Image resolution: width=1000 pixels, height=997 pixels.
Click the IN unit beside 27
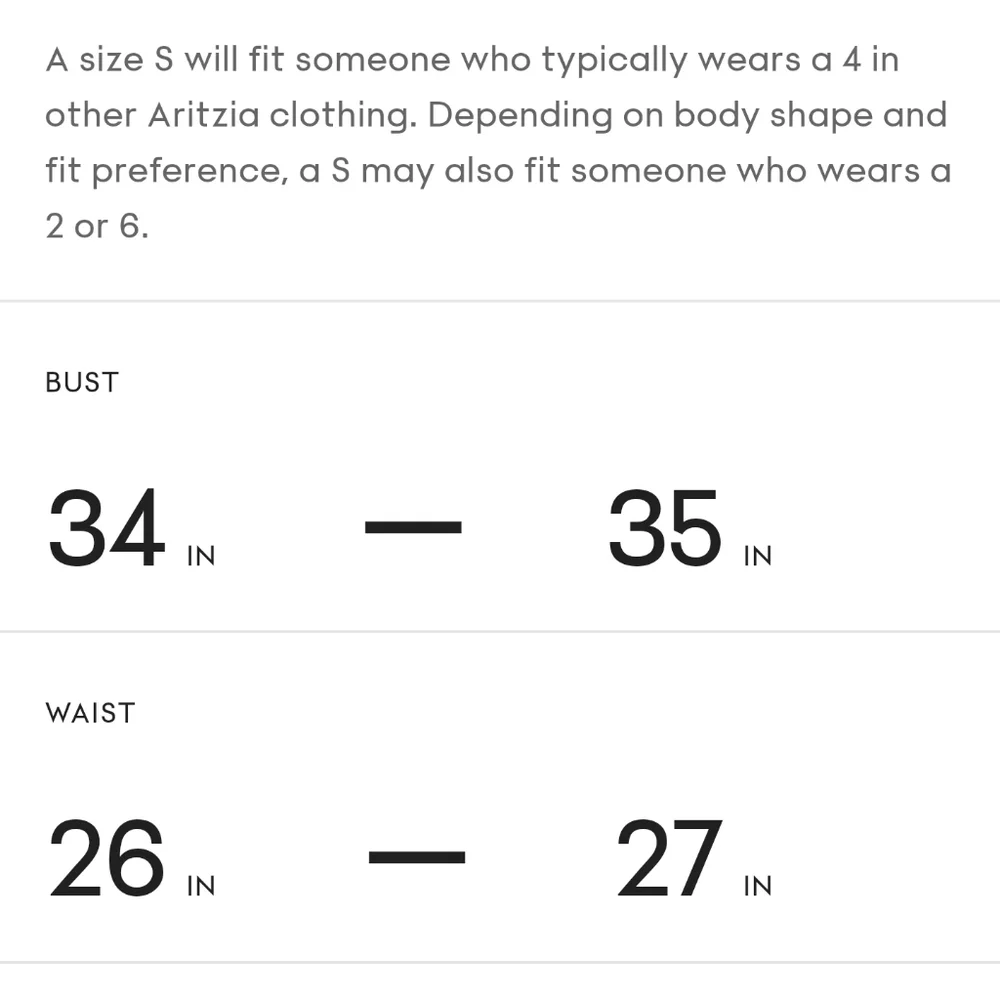758,887
